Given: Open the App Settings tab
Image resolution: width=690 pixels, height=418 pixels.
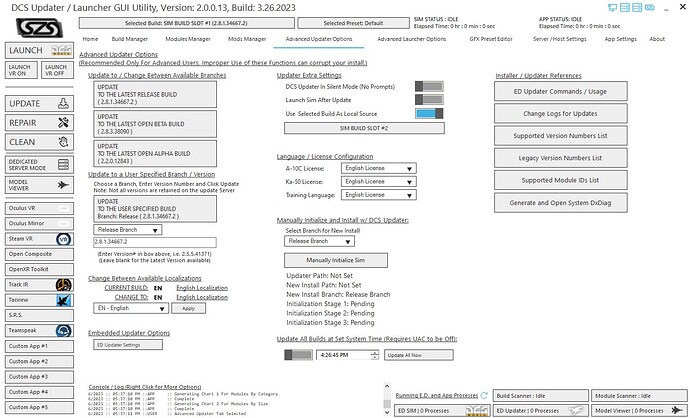Looking at the screenshot, I should [x=620, y=39].
